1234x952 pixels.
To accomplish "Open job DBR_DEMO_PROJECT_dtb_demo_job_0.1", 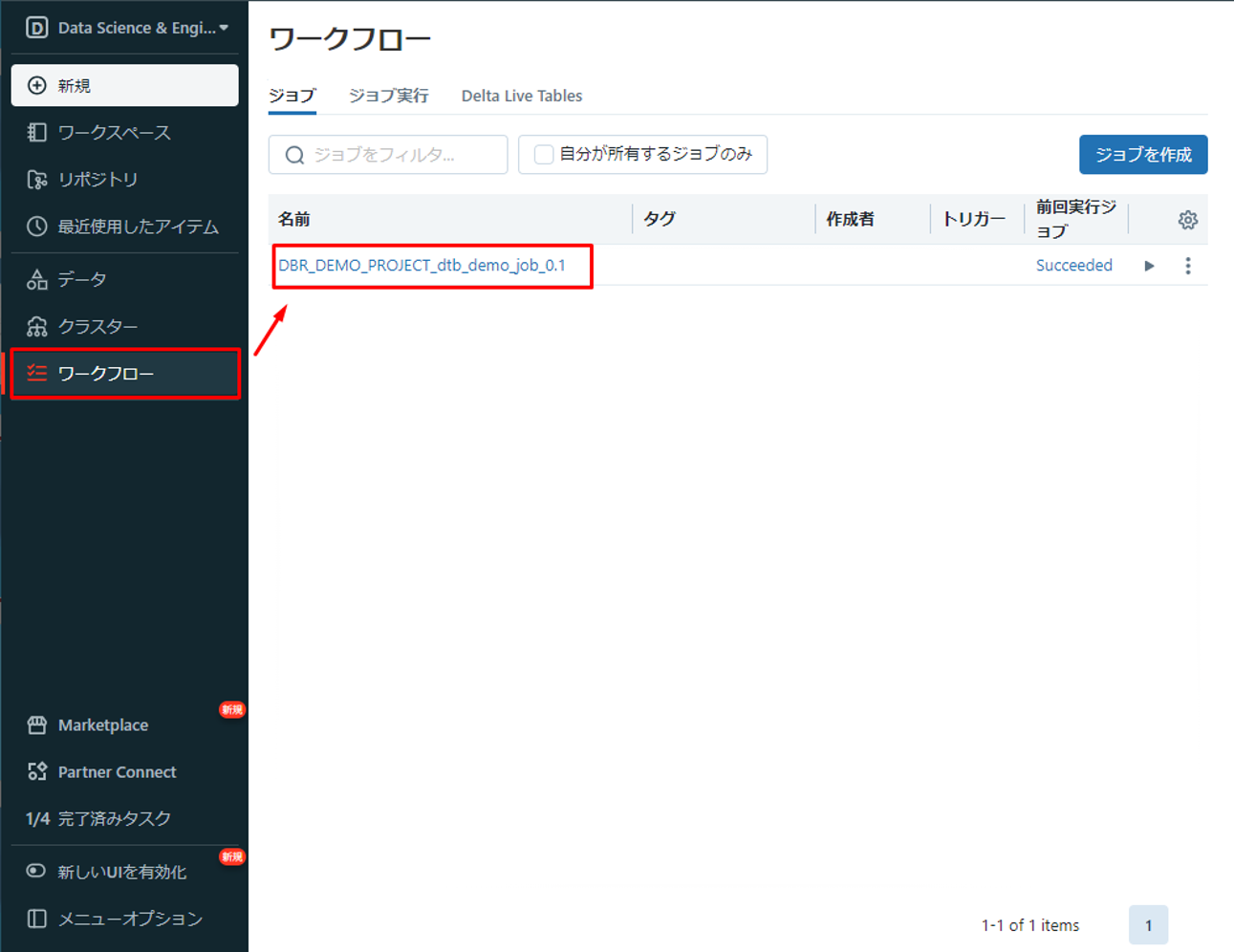I will point(422,266).
